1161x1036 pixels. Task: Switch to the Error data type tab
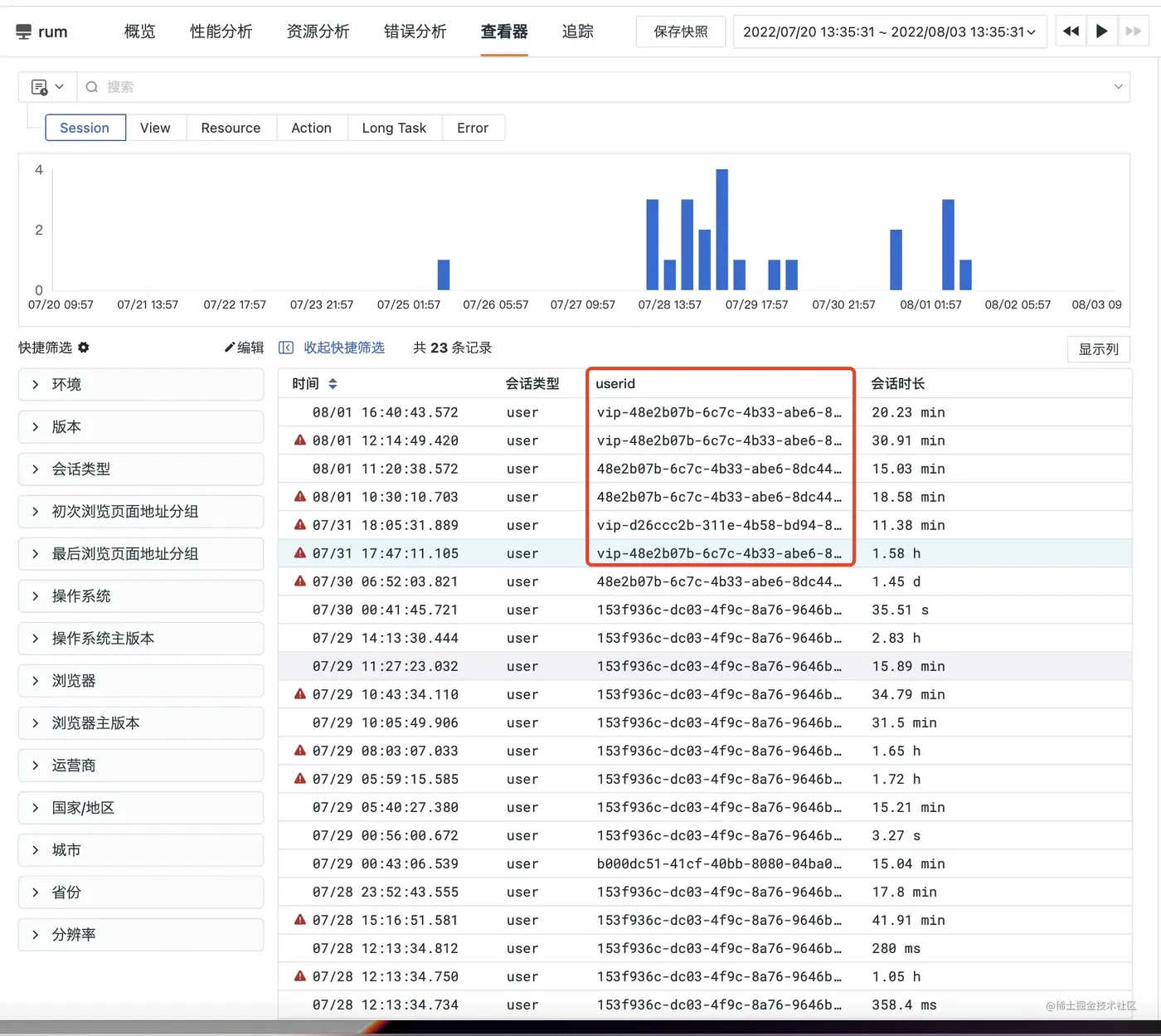pyautogui.click(x=473, y=128)
